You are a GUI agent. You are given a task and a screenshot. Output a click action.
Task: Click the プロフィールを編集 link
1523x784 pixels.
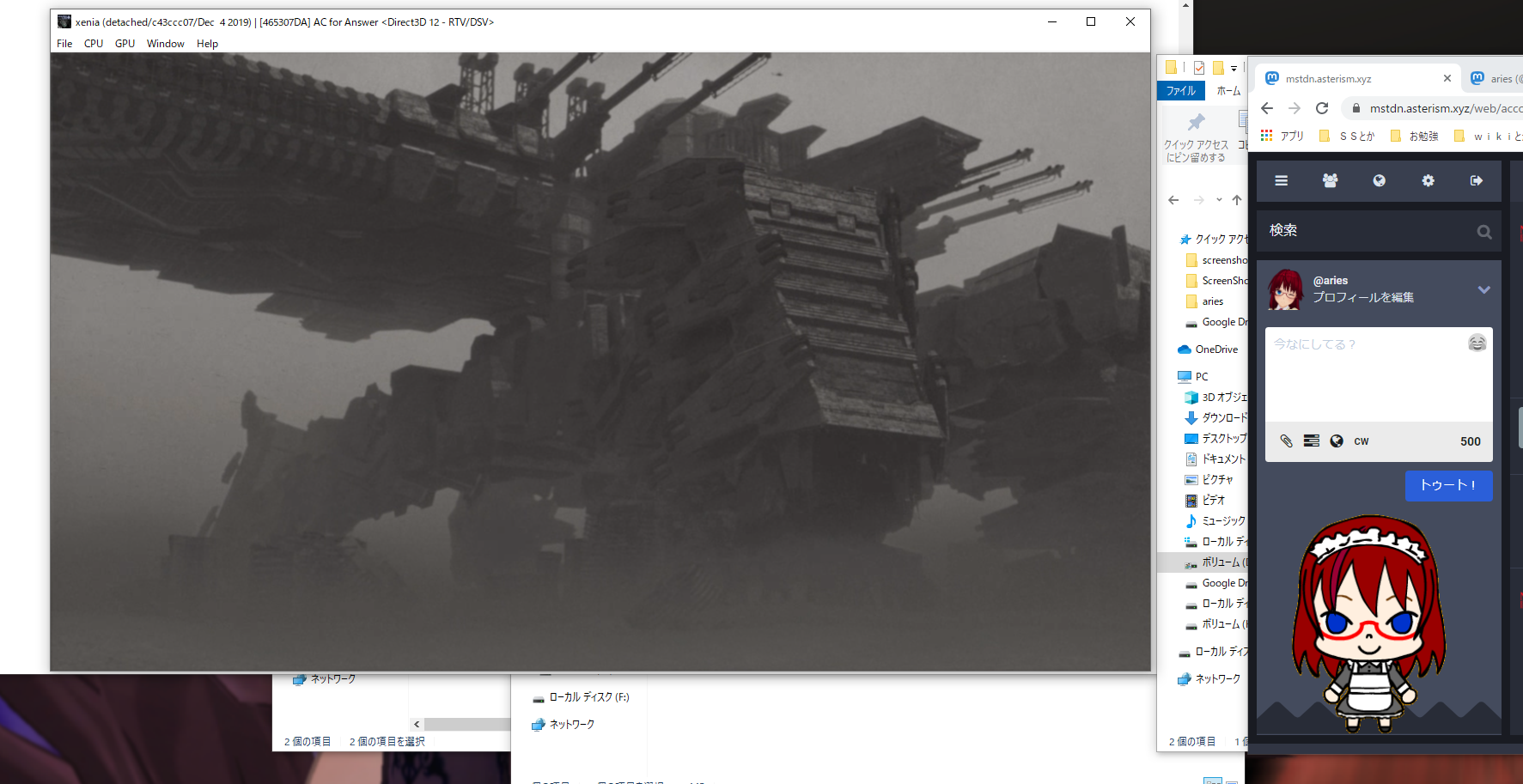[1363, 297]
